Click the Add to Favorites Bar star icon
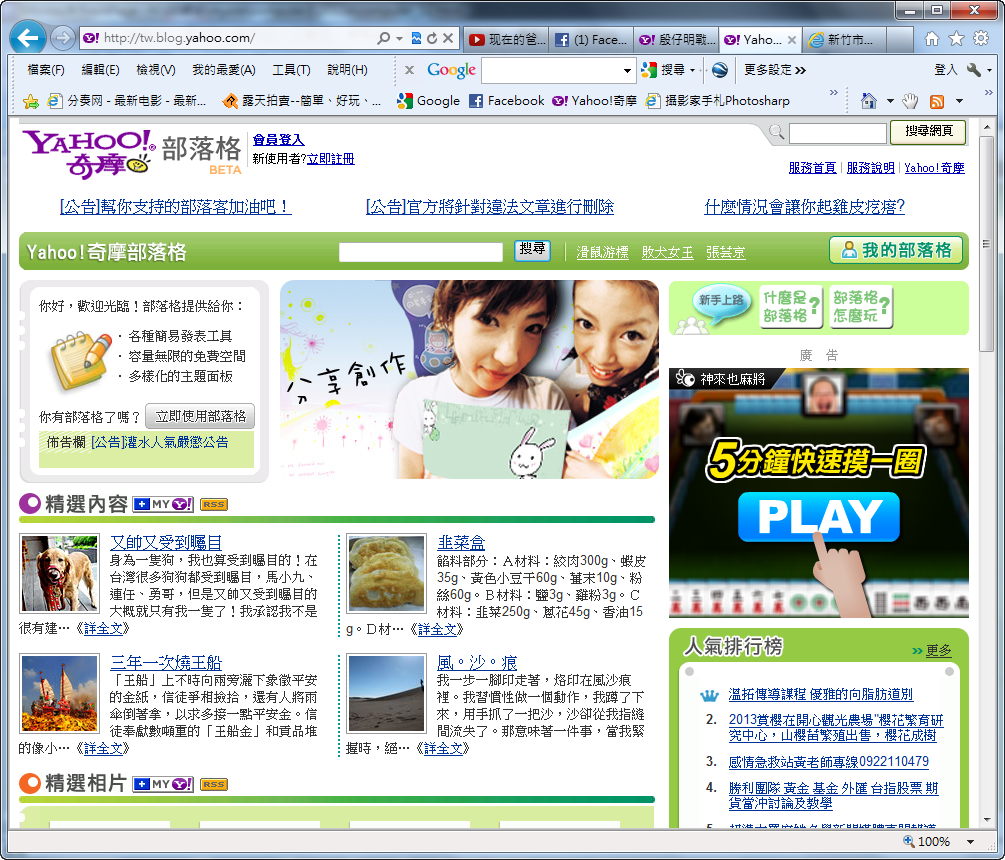Viewport: 1005px width, 860px height. click(x=30, y=101)
